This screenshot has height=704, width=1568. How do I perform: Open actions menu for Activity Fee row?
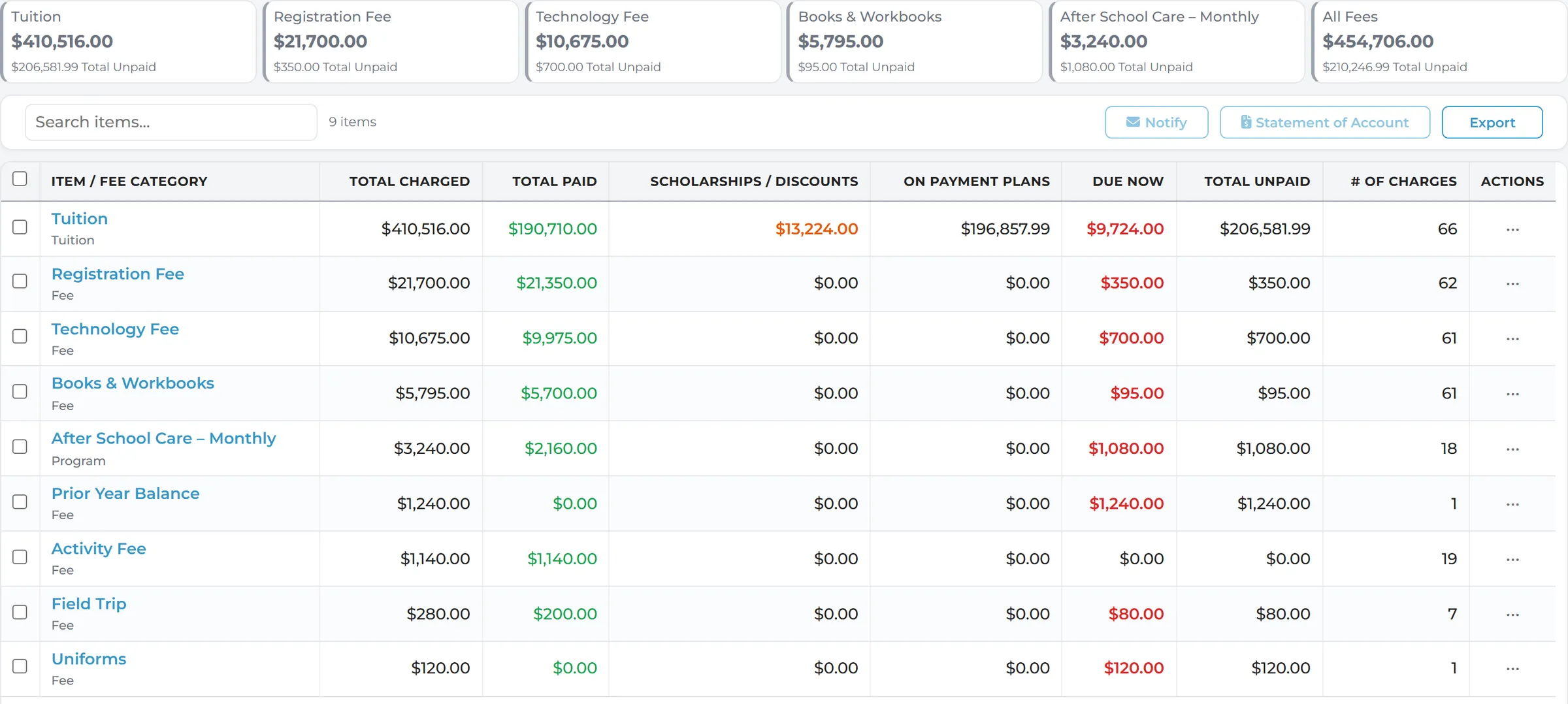click(1512, 559)
